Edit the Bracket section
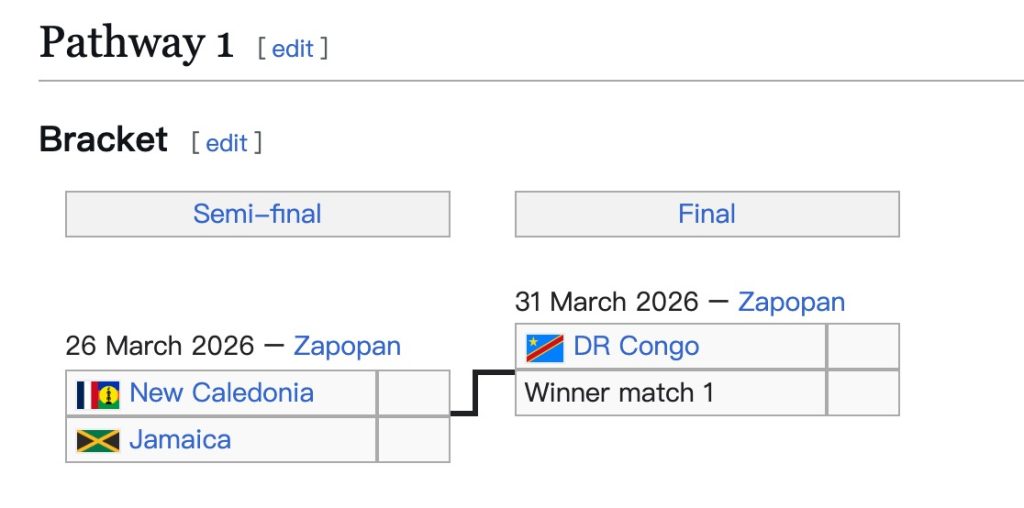The height and width of the screenshot is (508, 1024). pos(227,143)
